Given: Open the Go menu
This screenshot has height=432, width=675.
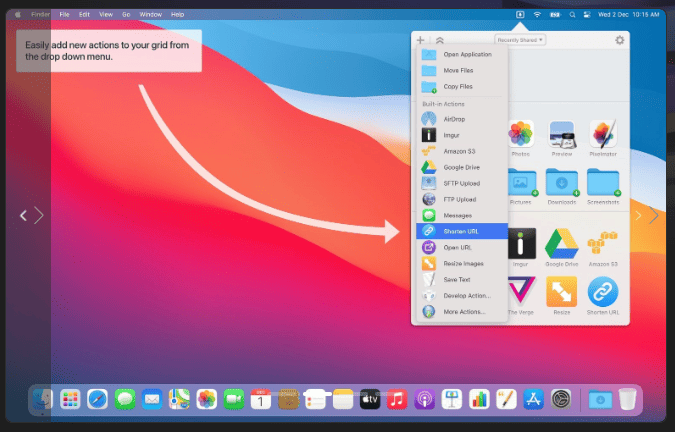Looking at the screenshot, I should (x=126, y=15).
